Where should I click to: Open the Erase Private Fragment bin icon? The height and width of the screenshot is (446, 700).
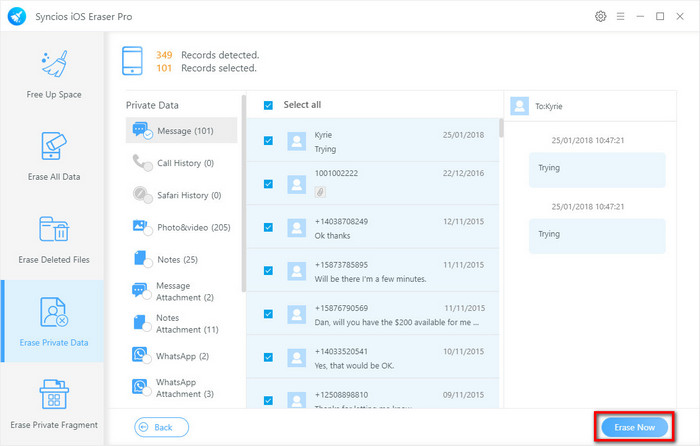click(54, 394)
